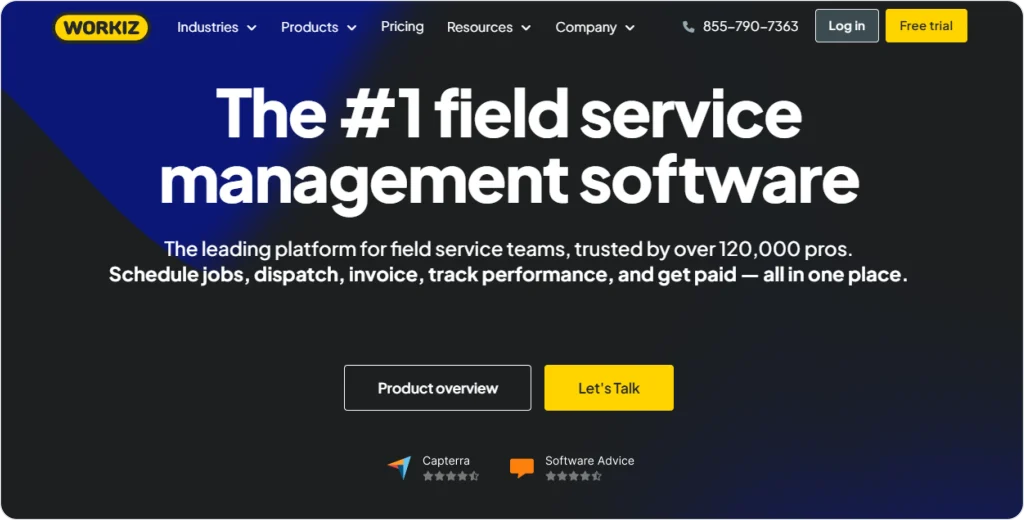Click the star rating under Capterra

[451, 476]
